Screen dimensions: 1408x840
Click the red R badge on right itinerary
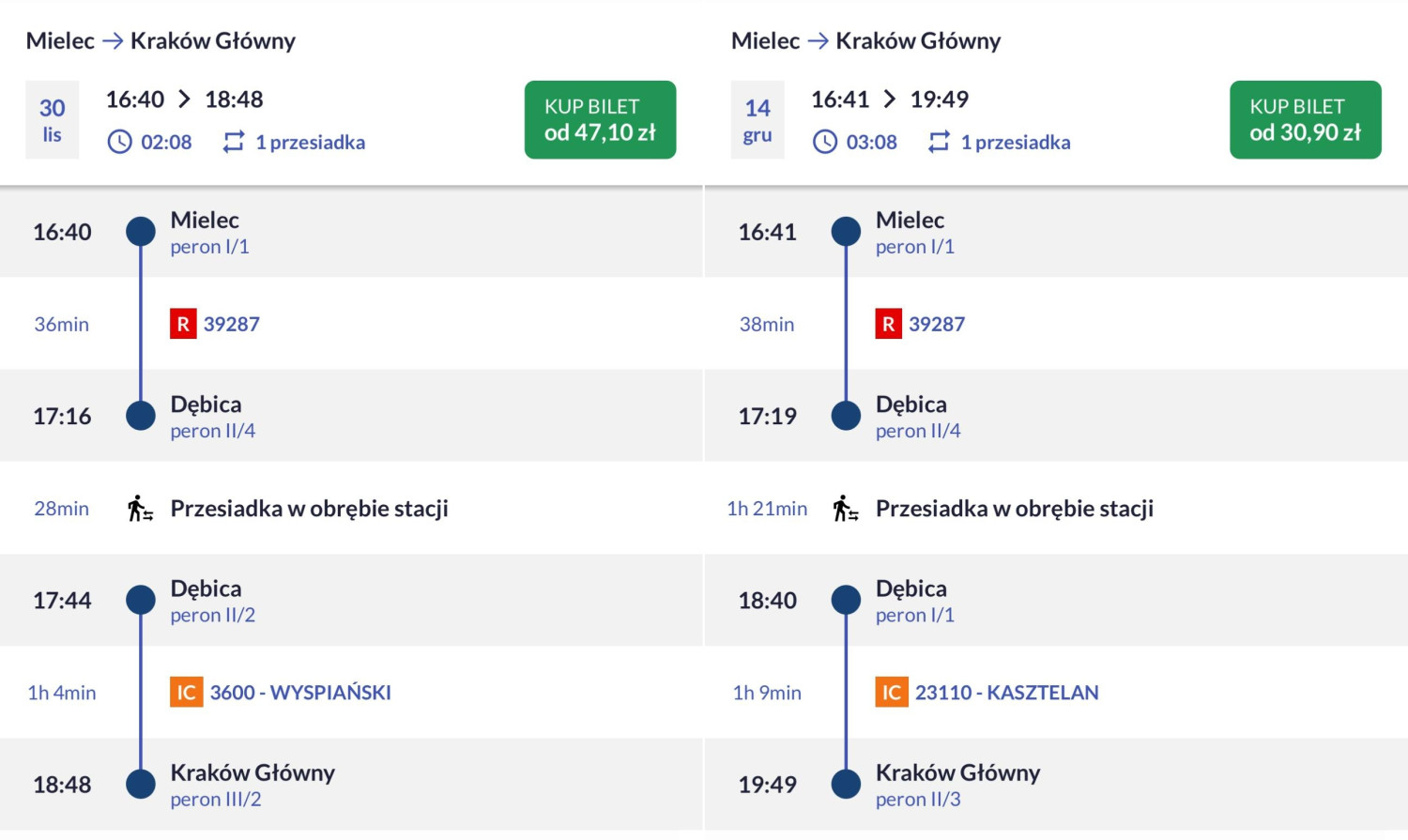tap(888, 324)
